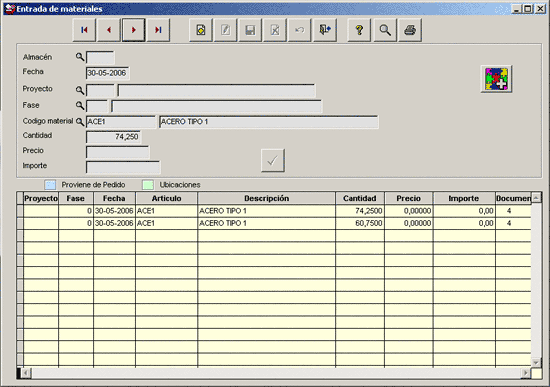This screenshot has width=550, height=387.
Task: Maximize the Entrada de materiales window
Action: (528, 9)
